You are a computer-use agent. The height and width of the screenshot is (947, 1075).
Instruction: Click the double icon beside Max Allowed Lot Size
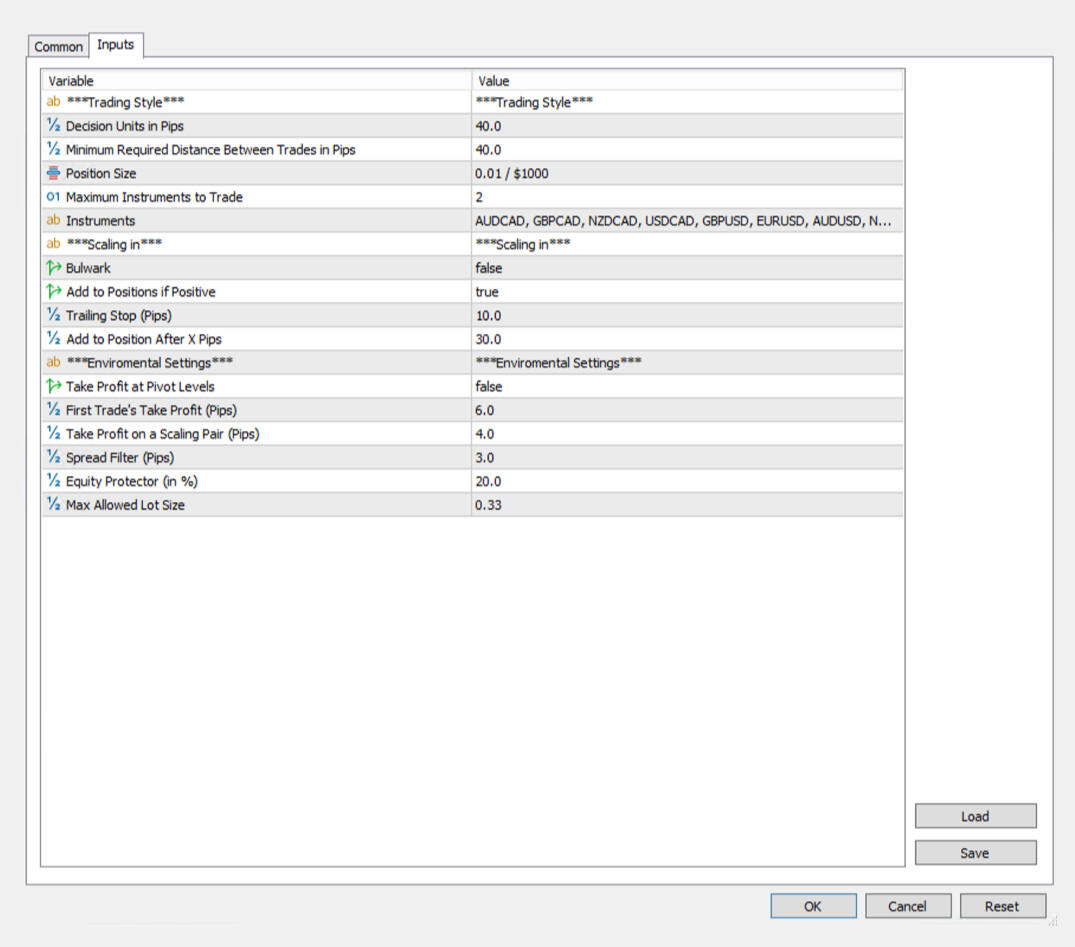[x=54, y=505]
